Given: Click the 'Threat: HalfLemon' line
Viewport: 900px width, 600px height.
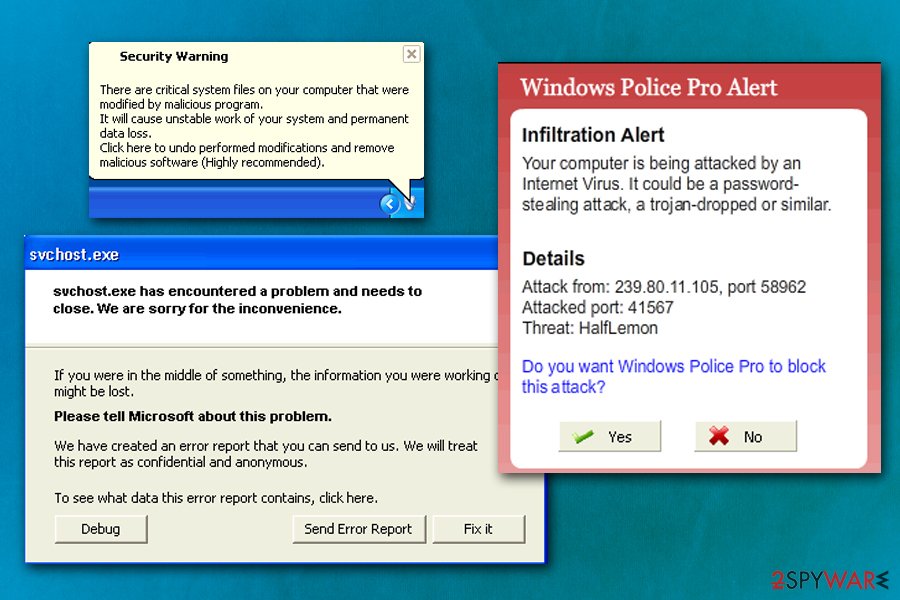Looking at the screenshot, I should tap(589, 328).
